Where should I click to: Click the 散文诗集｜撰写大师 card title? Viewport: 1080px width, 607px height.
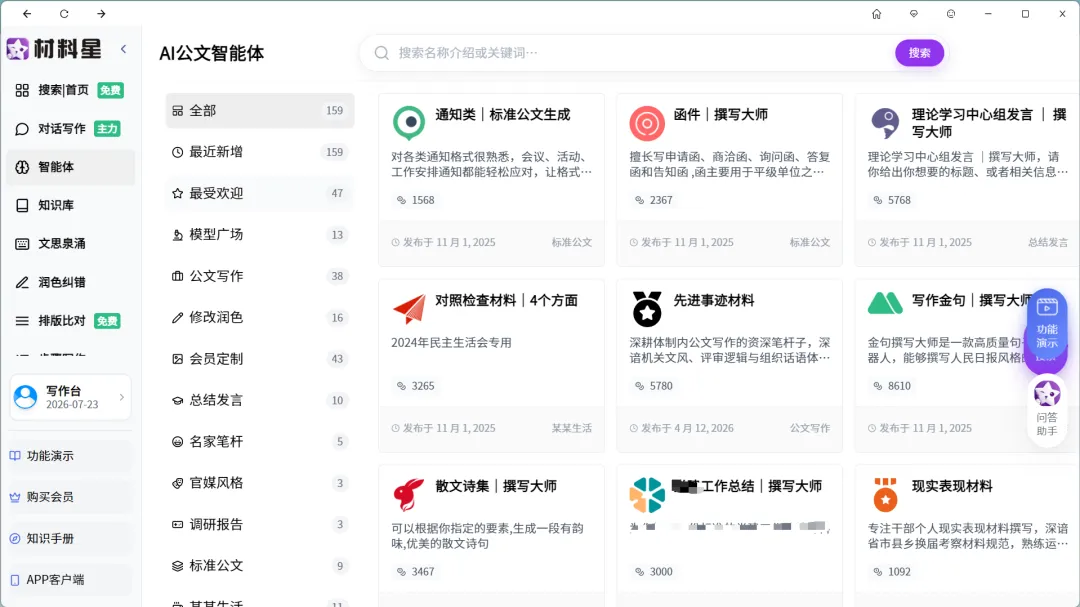click(x=496, y=486)
